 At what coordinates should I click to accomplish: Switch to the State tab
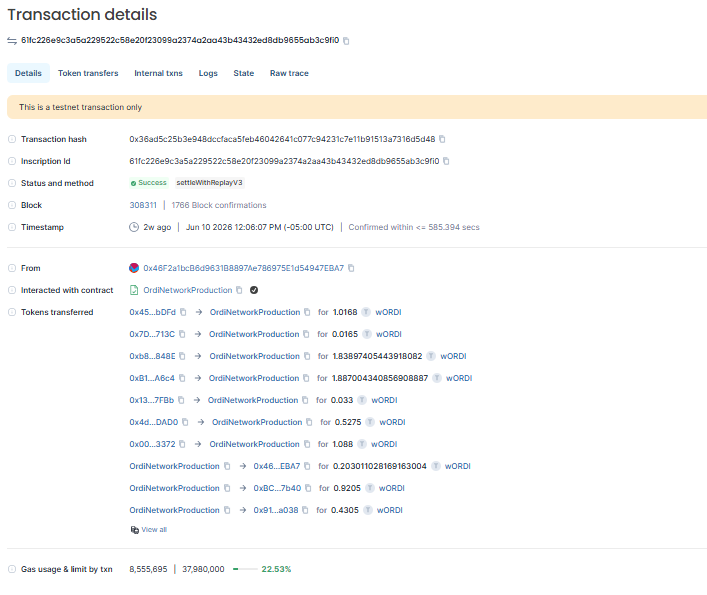pos(243,73)
